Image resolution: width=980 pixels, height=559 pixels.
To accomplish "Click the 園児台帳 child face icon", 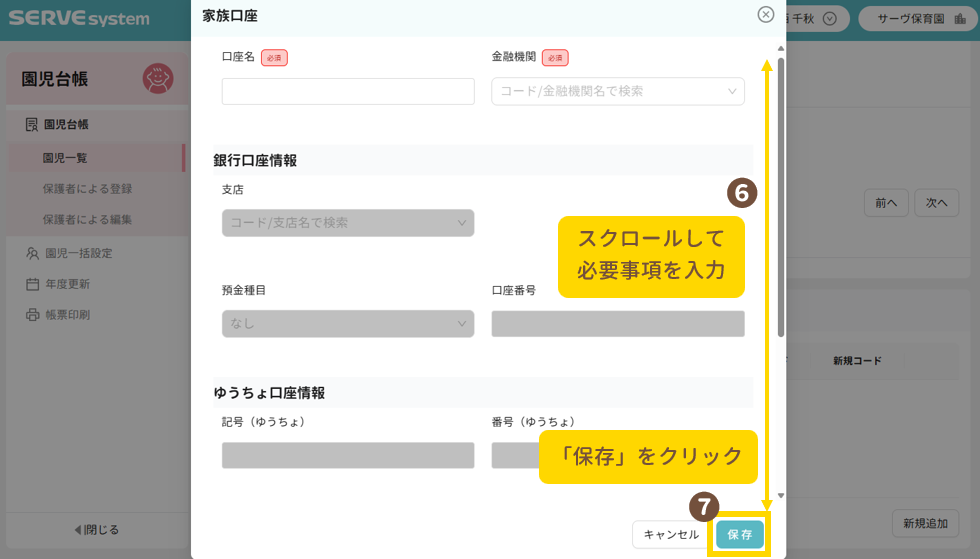I will click(x=158, y=78).
